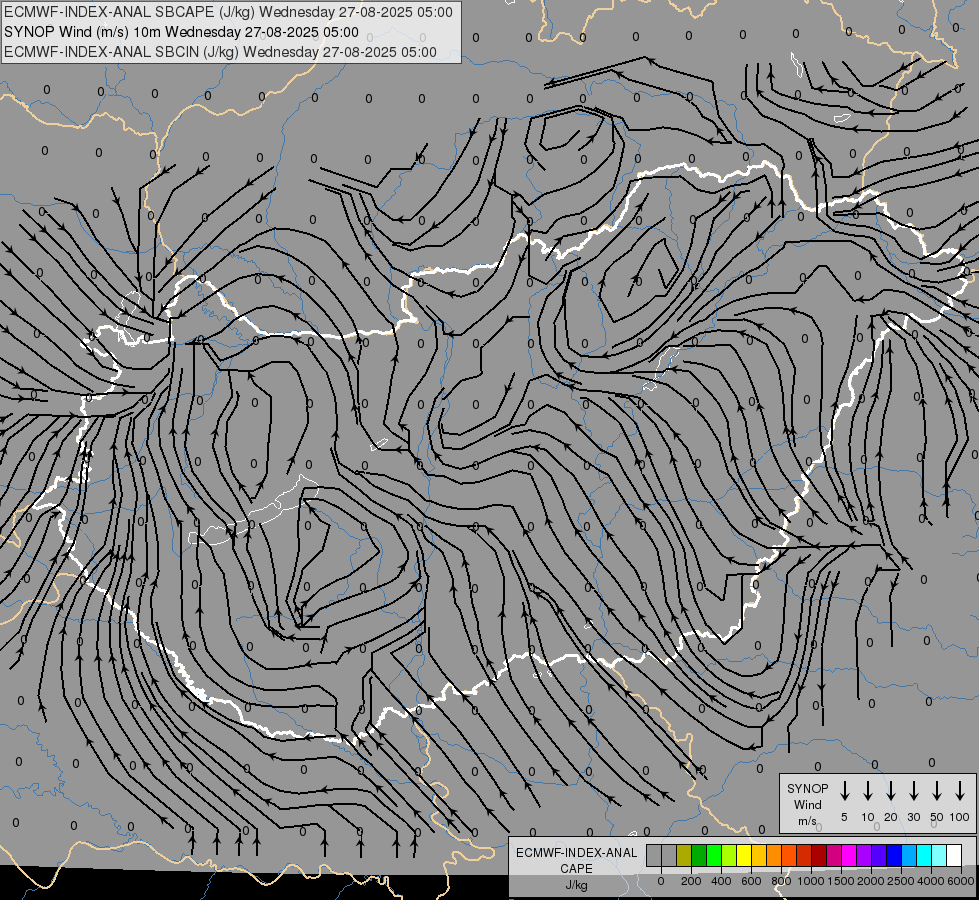Click the 'm/s' unit in wind legend
The height and width of the screenshot is (900, 979).
coord(807,821)
